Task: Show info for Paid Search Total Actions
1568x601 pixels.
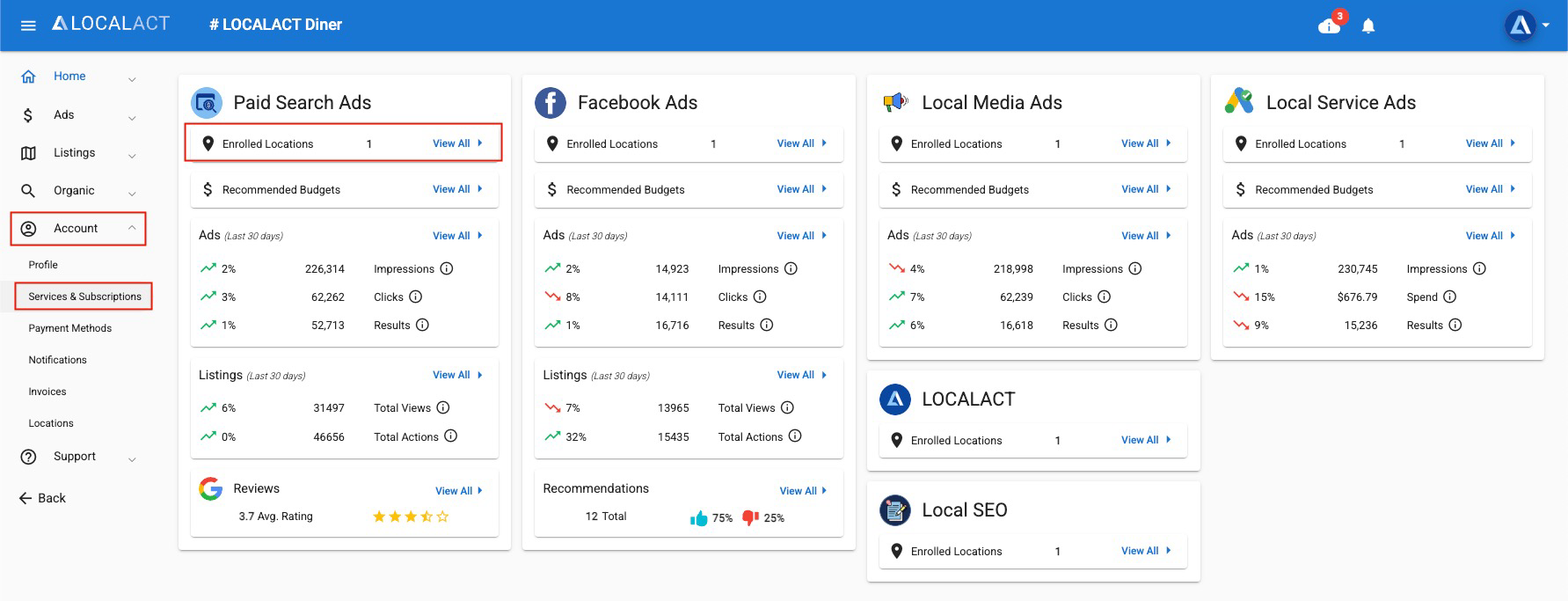Action: point(450,436)
